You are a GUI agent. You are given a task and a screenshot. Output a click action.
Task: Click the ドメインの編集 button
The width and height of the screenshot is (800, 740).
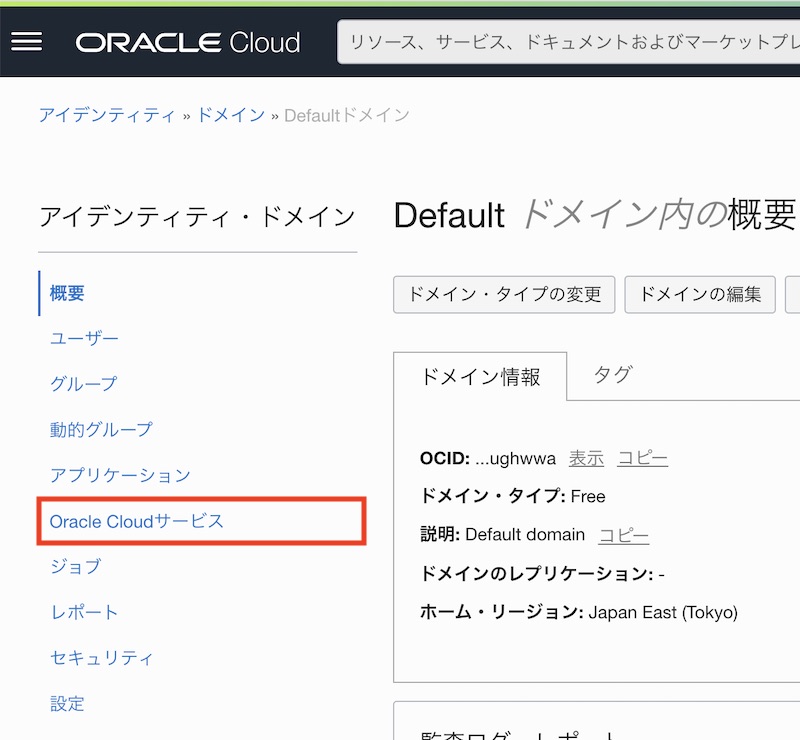tap(700, 295)
